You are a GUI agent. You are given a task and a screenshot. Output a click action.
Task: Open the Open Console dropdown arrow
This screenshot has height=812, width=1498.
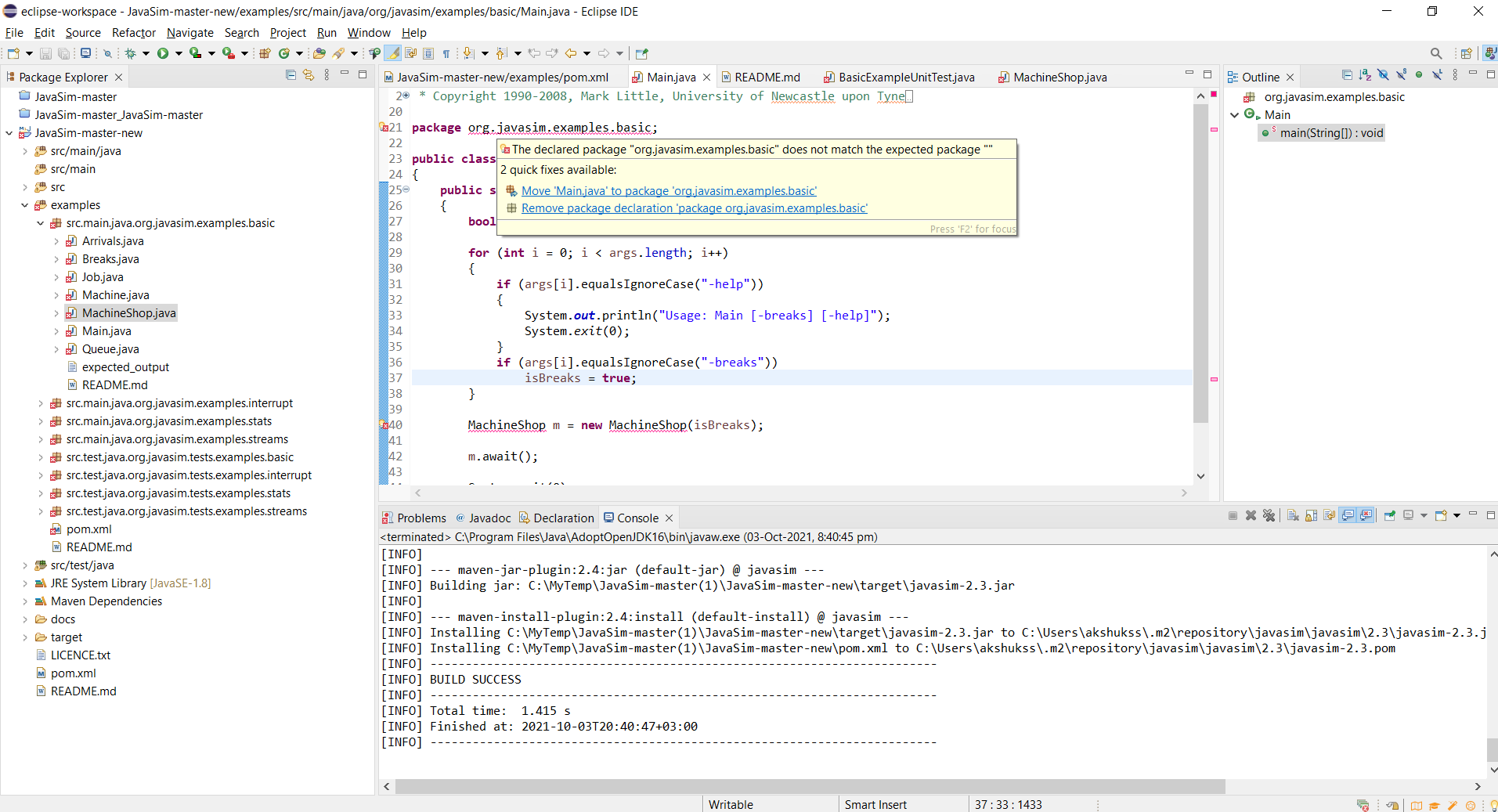click(x=1456, y=515)
